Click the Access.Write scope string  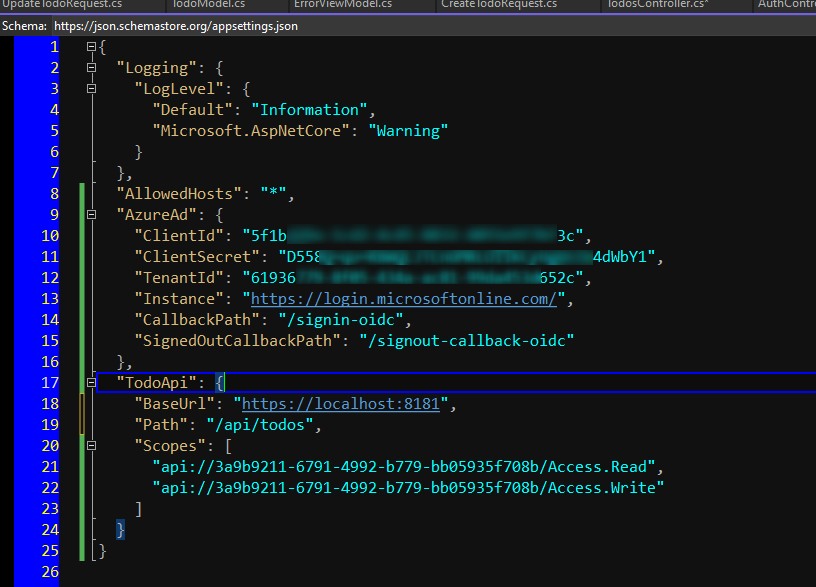(x=407, y=488)
